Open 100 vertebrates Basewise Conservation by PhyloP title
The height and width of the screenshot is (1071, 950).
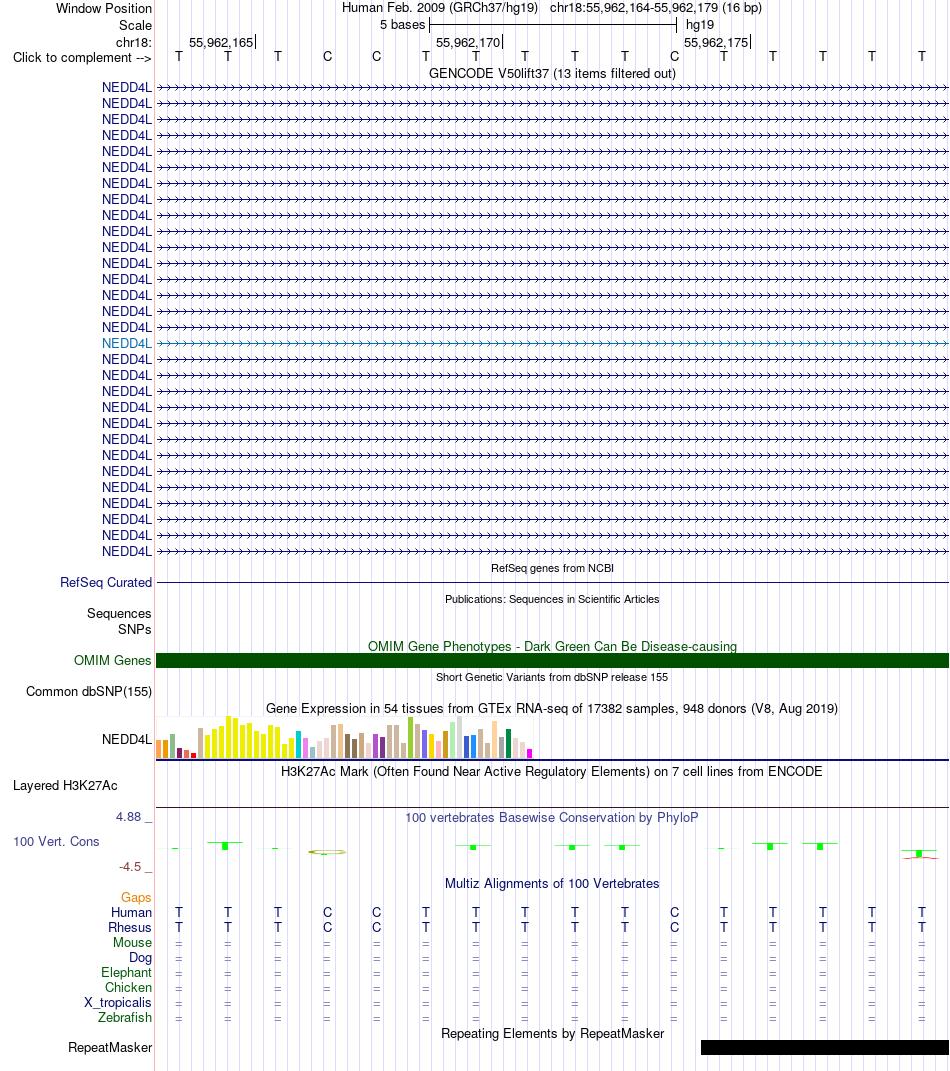click(552, 818)
